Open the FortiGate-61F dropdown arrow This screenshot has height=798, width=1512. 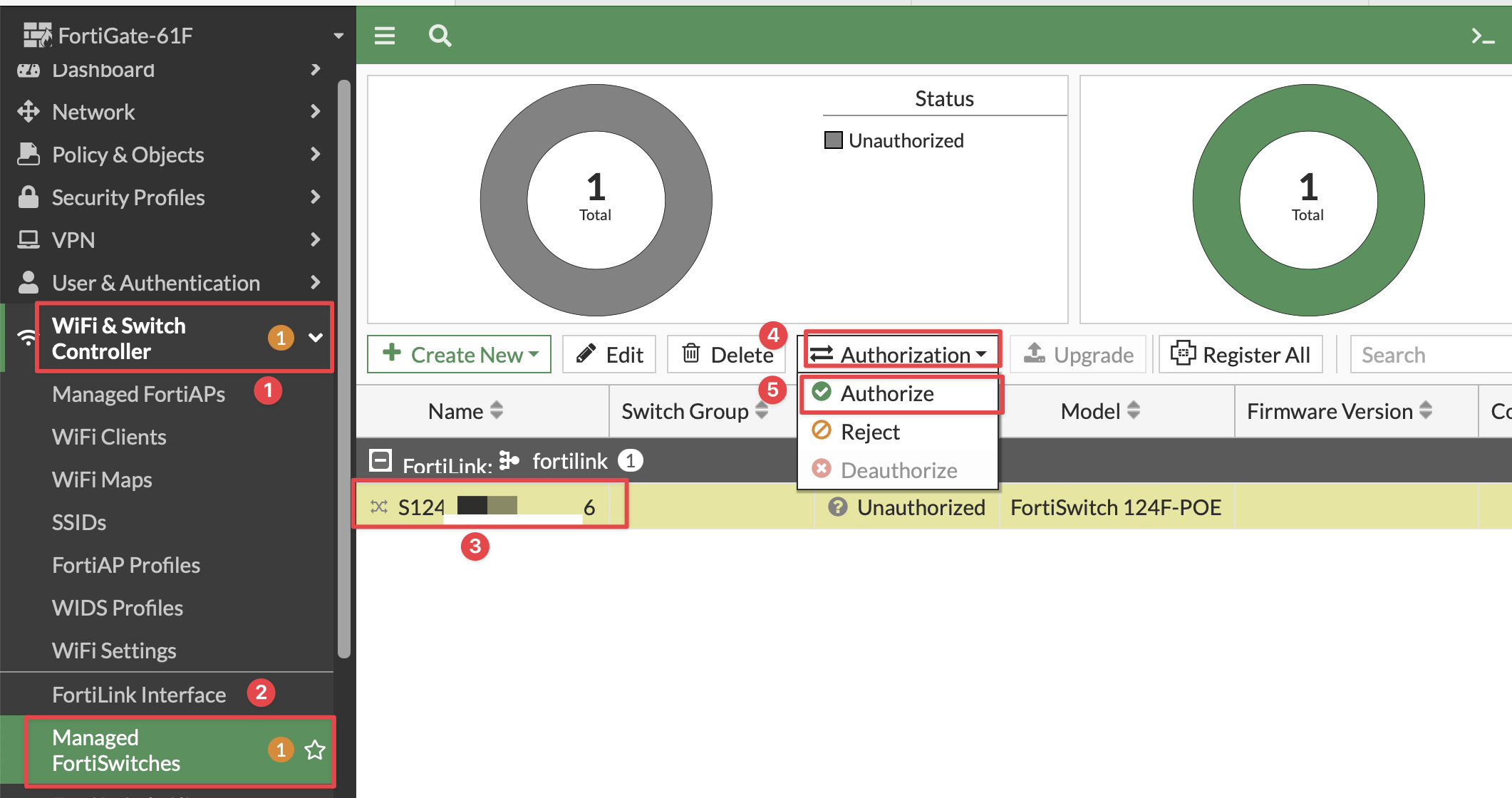338,36
